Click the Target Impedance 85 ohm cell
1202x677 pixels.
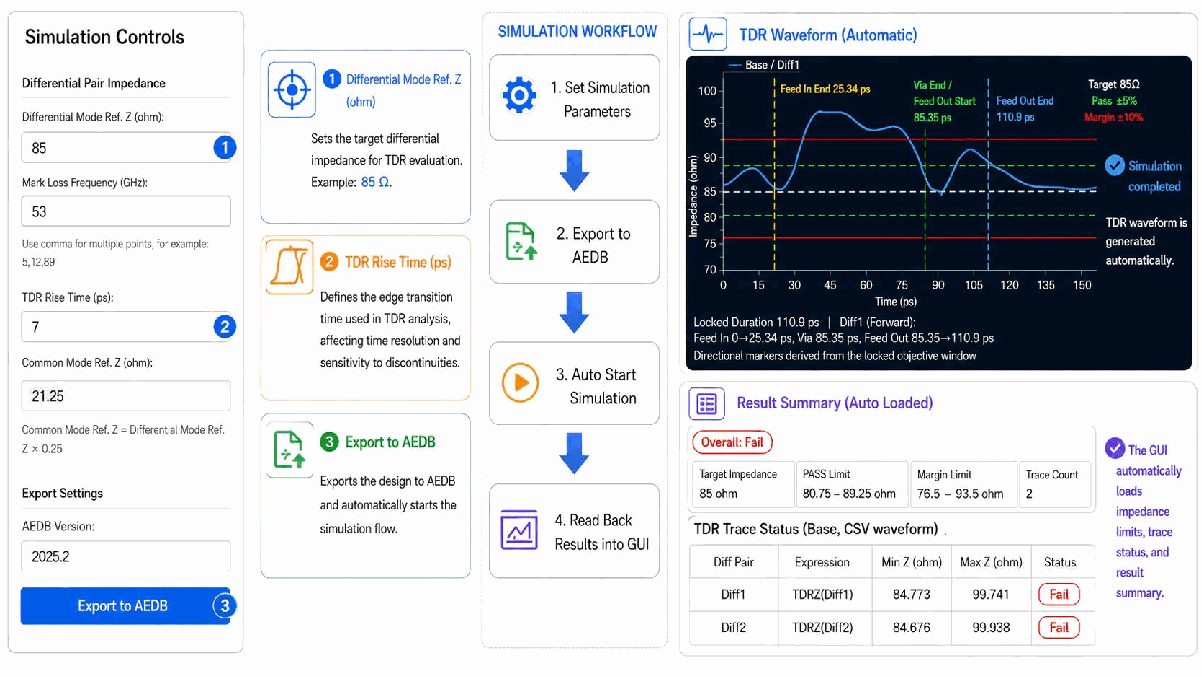(x=743, y=484)
